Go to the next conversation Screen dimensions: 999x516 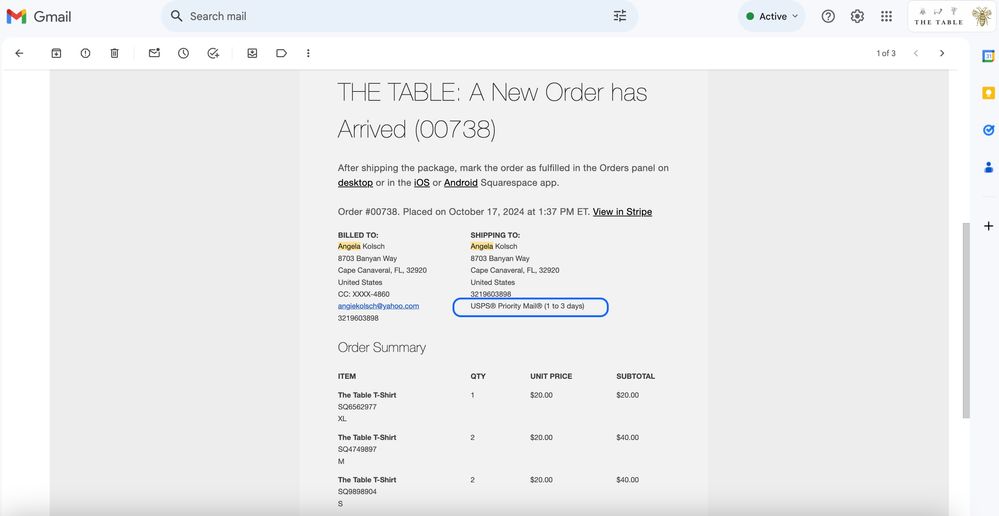pyautogui.click(x=941, y=53)
